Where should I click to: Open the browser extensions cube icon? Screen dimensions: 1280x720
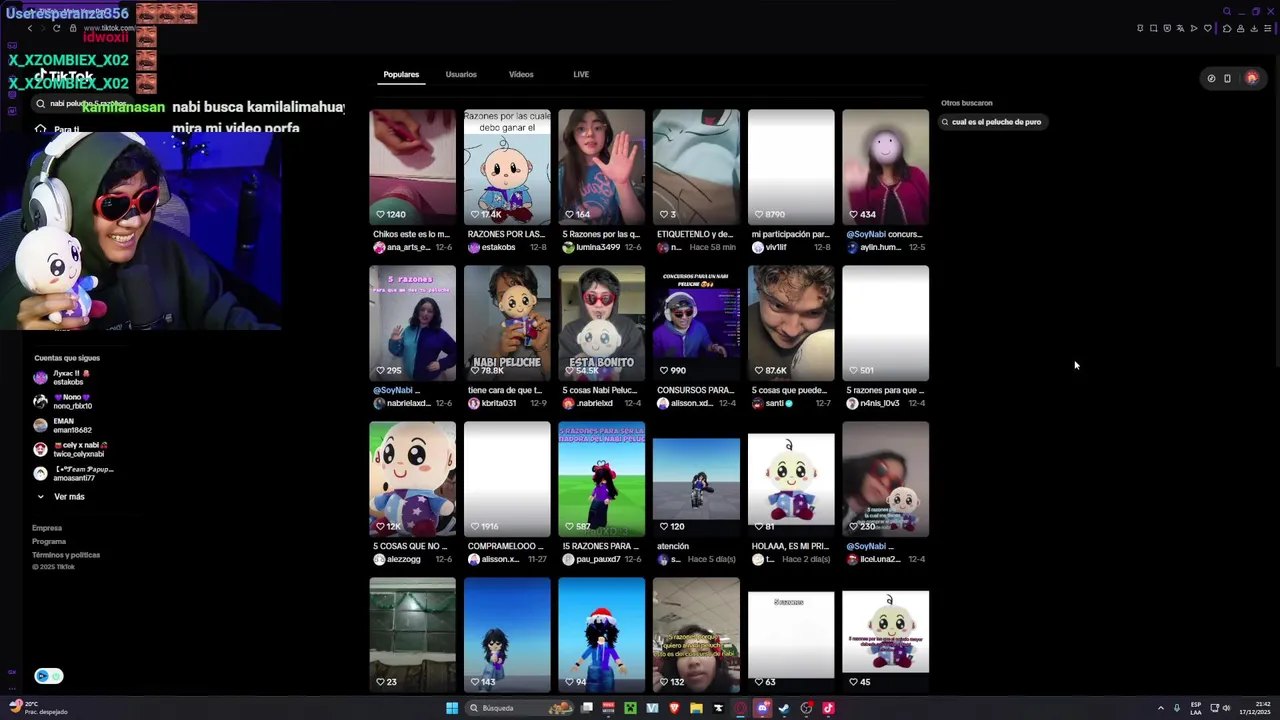pos(1227,28)
